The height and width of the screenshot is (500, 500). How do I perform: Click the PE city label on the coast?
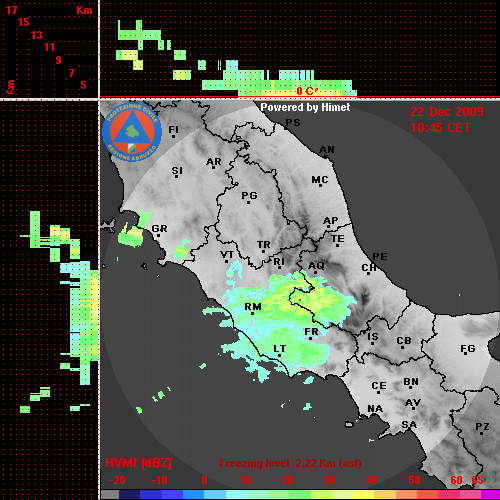[x=380, y=257]
